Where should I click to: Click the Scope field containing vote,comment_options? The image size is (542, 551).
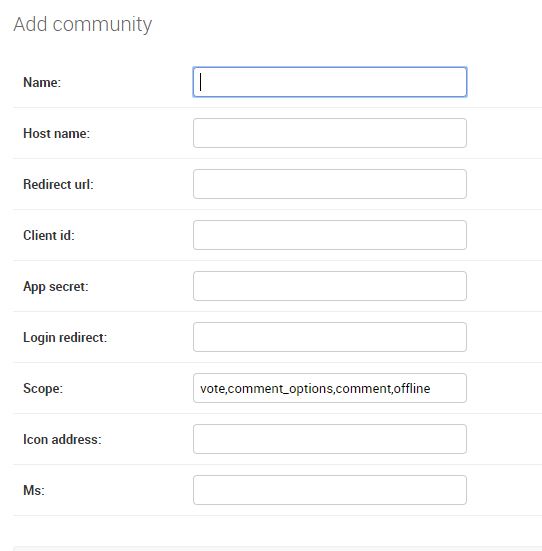point(330,388)
